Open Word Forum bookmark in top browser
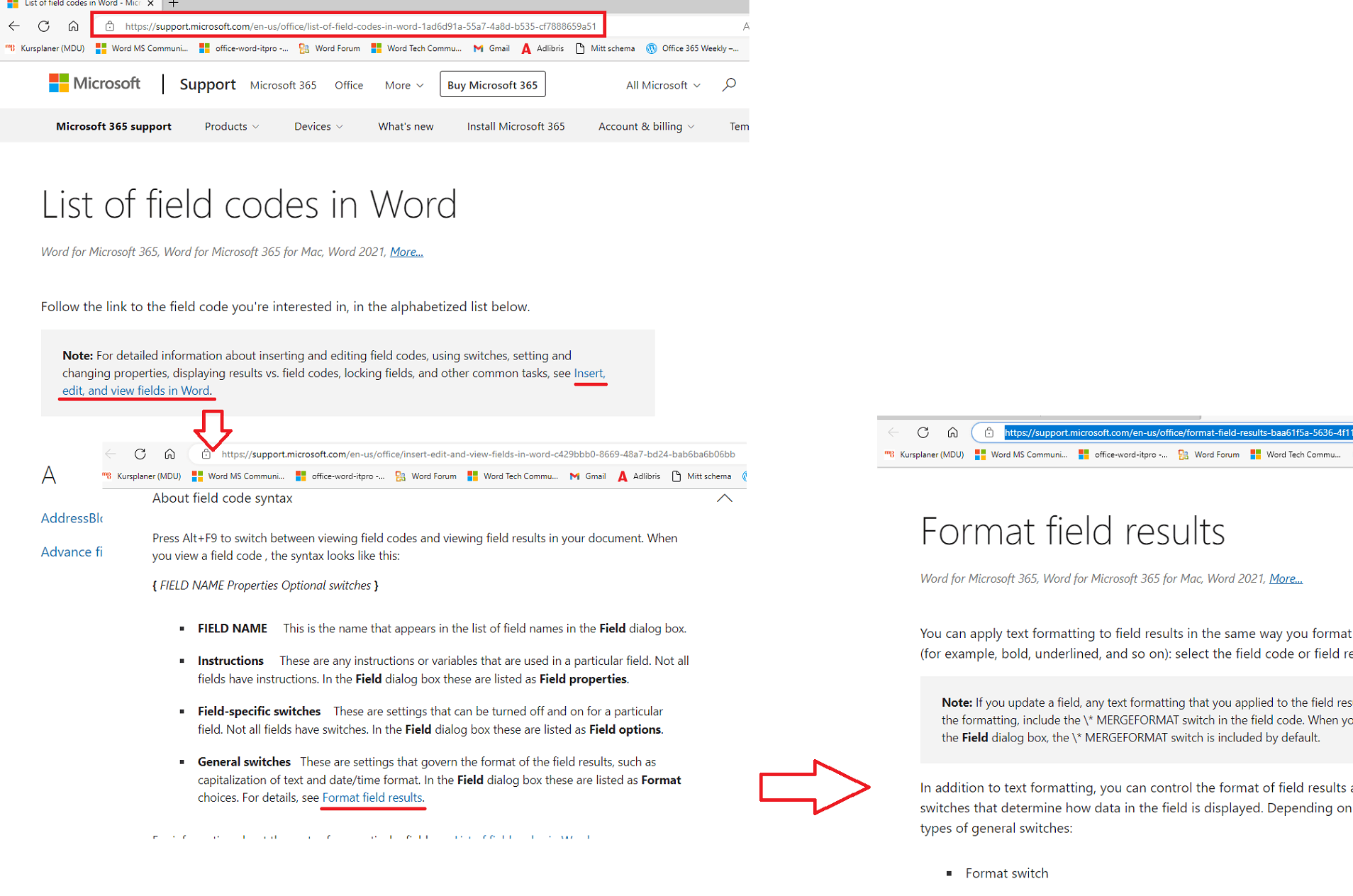This screenshot has height=896, width=1353. (330, 48)
